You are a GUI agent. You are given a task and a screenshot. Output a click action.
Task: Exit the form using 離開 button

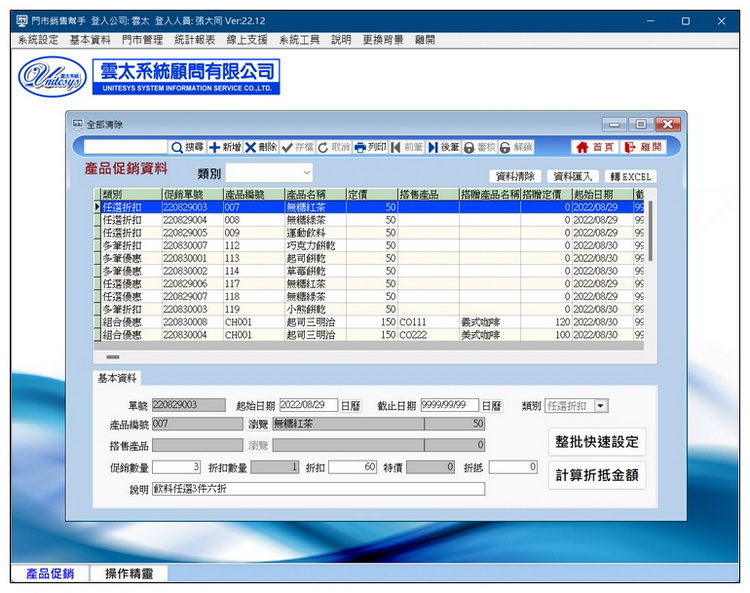point(643,147)
